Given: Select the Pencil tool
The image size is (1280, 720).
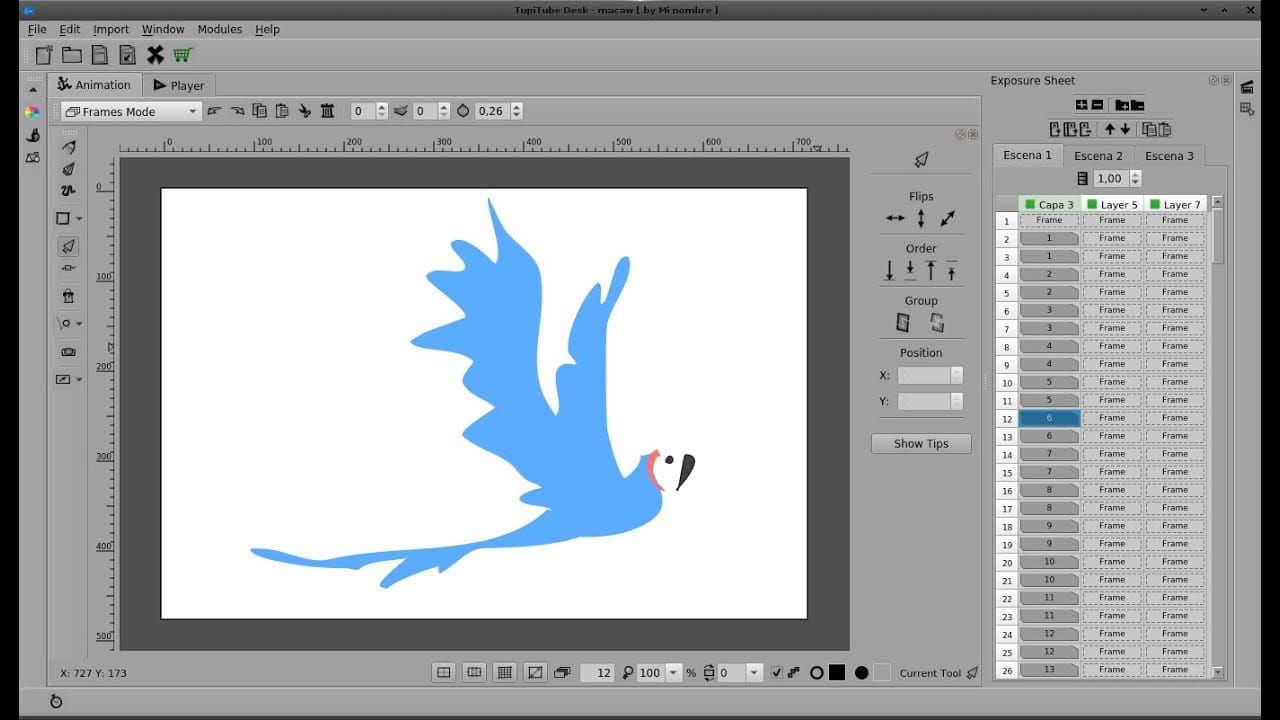Looking at the screenshot, I should (68, 147).
